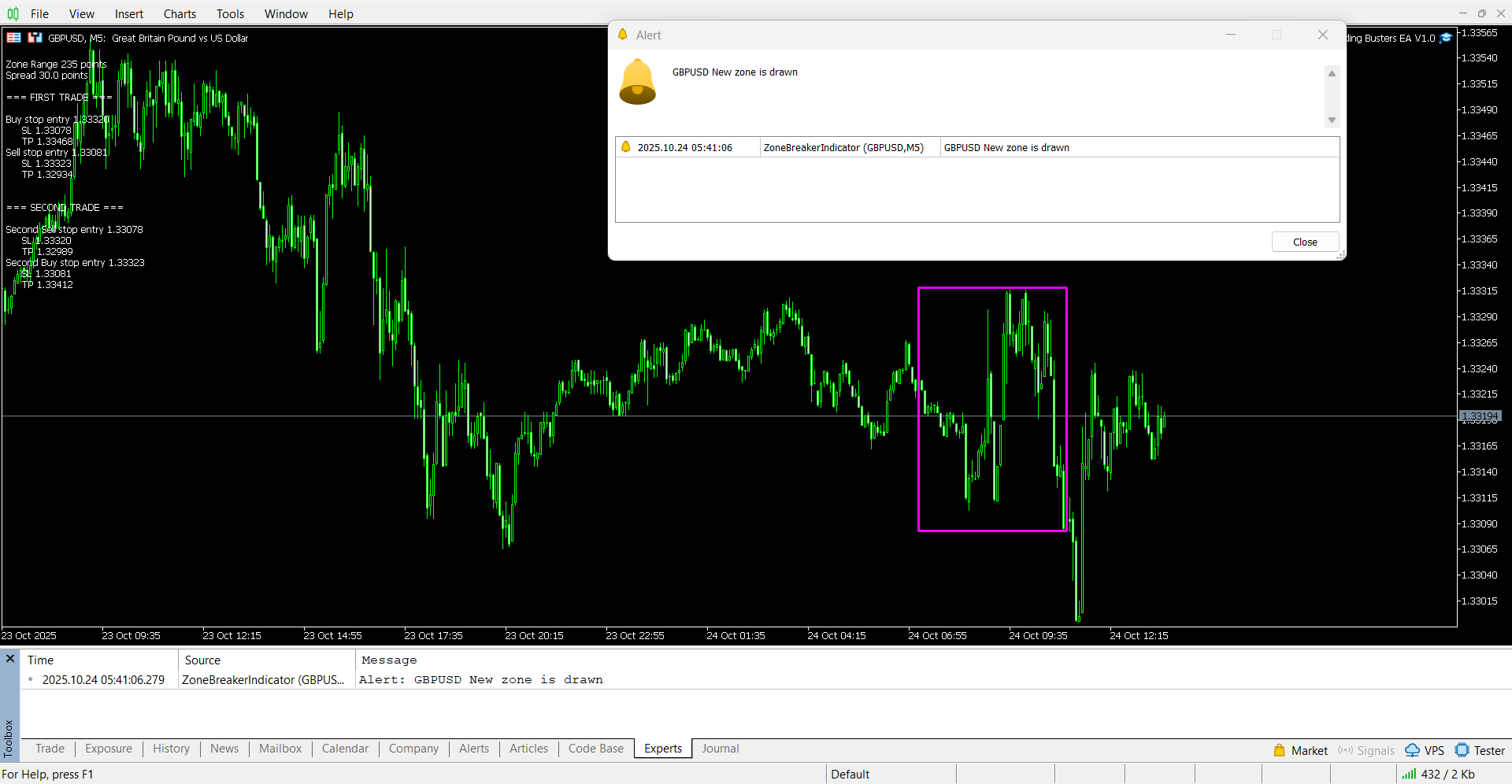
Task: Open the VPS cloud icon
Action: 1413,750
